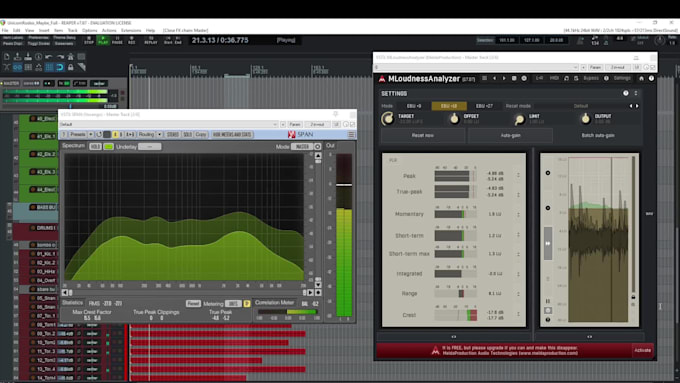
Task: Click the SETTINGS panel help question icon
Action: coord(626,93)
